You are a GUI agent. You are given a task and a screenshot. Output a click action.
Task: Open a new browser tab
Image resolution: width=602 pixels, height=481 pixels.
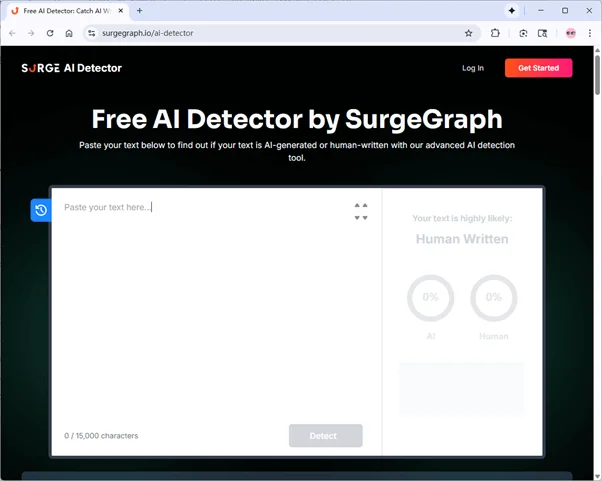click(140, 11)
